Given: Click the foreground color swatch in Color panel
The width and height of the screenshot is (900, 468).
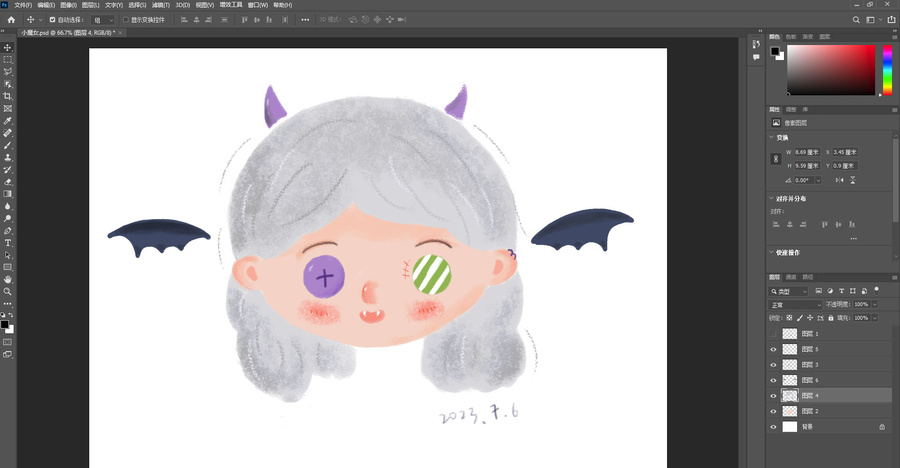Looking at the screenshot, I should point(775,51).
